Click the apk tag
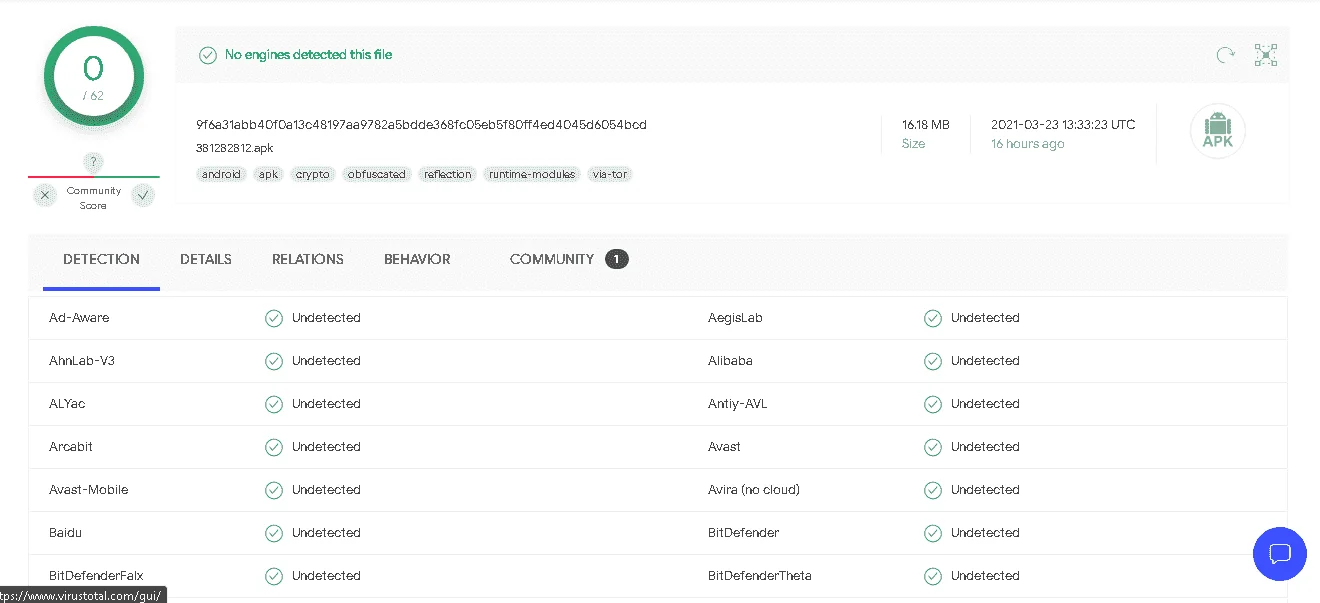Viewport: 1320px width, 603px height. 268,174
